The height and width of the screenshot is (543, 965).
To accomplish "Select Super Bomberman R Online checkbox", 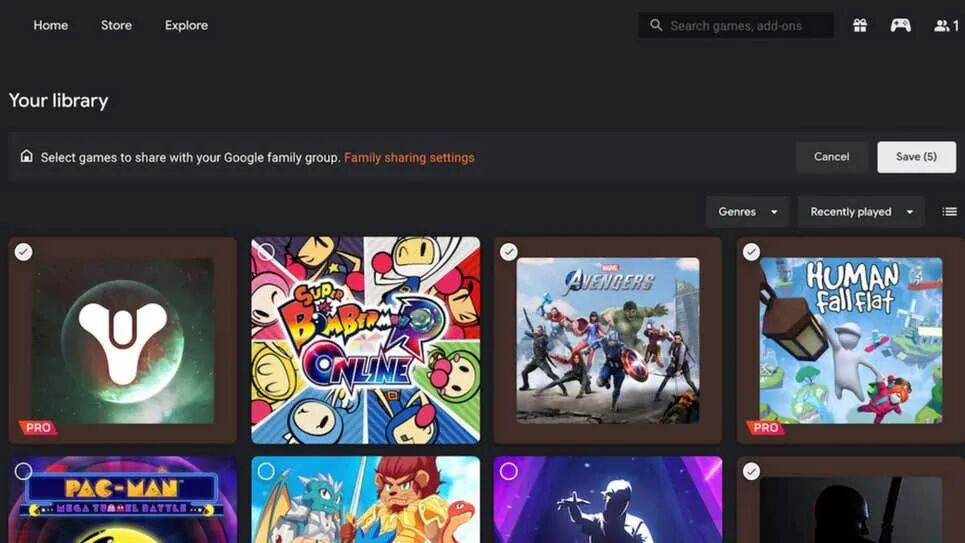I will pyautogui.click(x=266, y=252).
